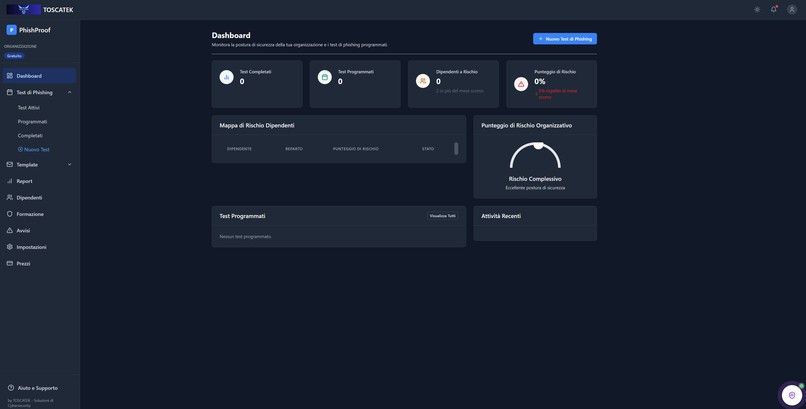This screenshot has height=409, width=806.
Task: Click the Nessun test programmato text
Action: pos(246,237)
